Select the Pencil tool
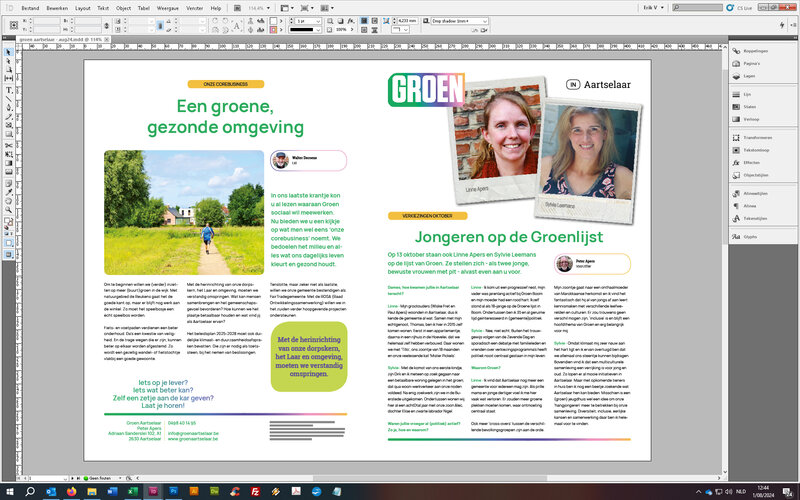Screen dimensions: 800x500 tap(9, 116)
